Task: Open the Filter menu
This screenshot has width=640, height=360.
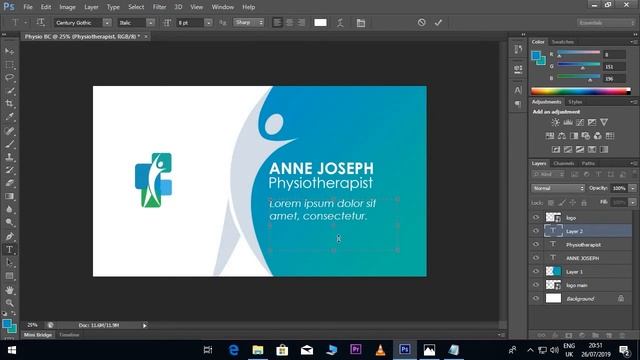Action: 159,7
